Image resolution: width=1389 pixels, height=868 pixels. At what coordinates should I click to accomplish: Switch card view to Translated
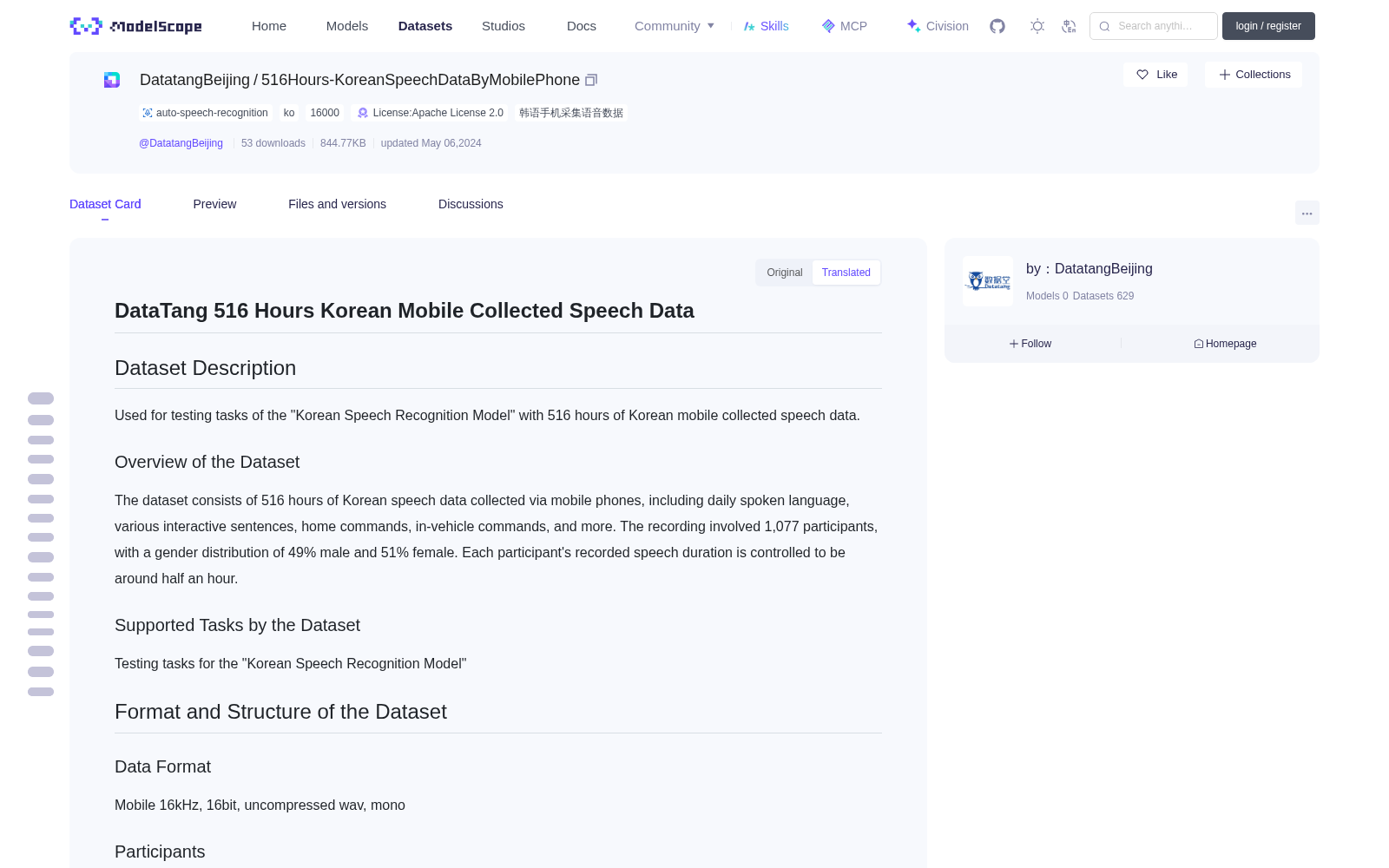tap(846, 273)
